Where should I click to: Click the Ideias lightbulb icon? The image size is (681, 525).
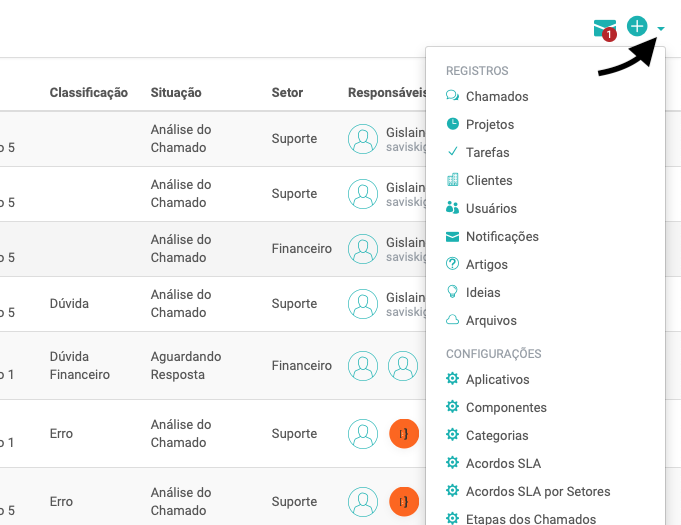pyautogui.click(x=453, y=293)
